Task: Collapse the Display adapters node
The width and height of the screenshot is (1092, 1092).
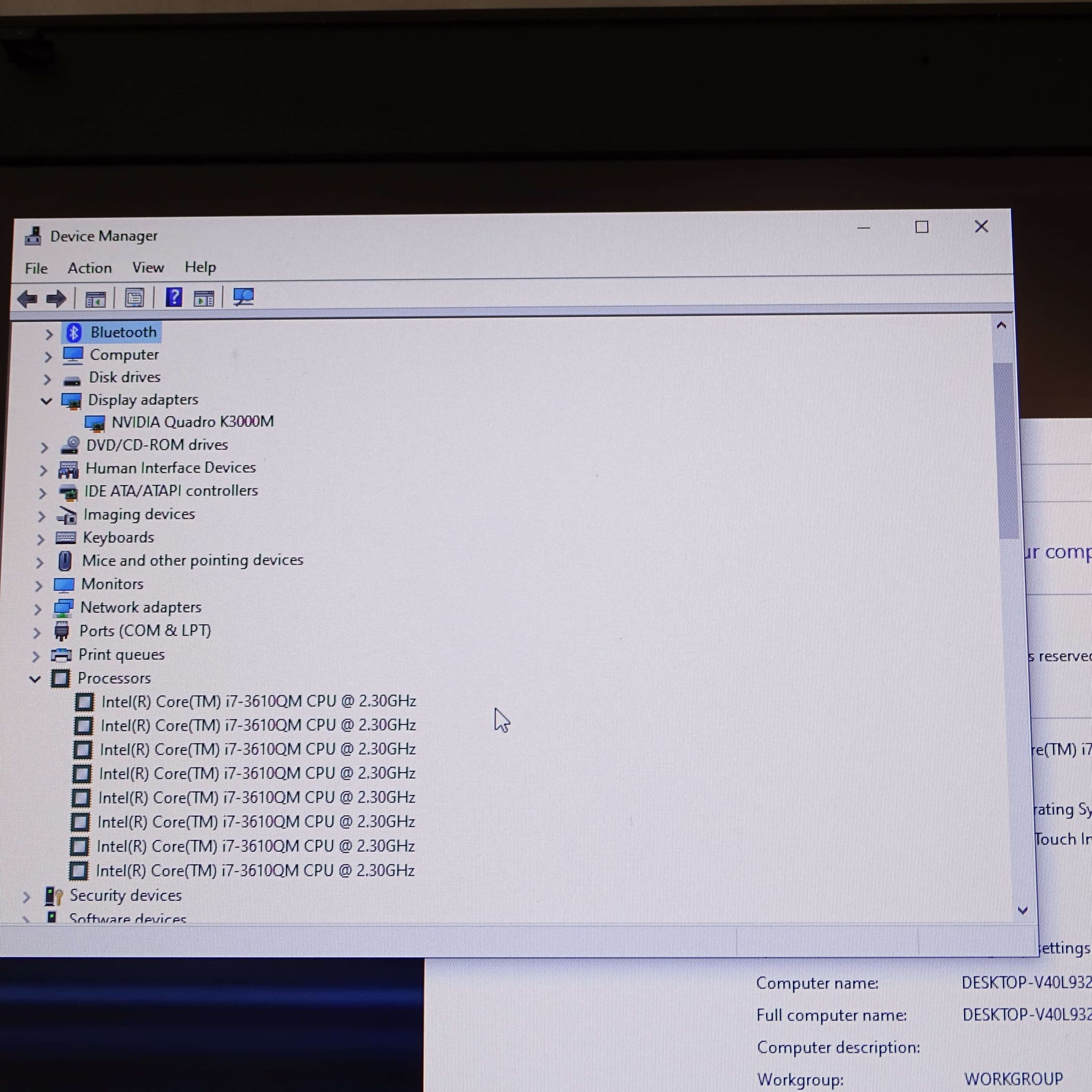Action: pos(46,402)
